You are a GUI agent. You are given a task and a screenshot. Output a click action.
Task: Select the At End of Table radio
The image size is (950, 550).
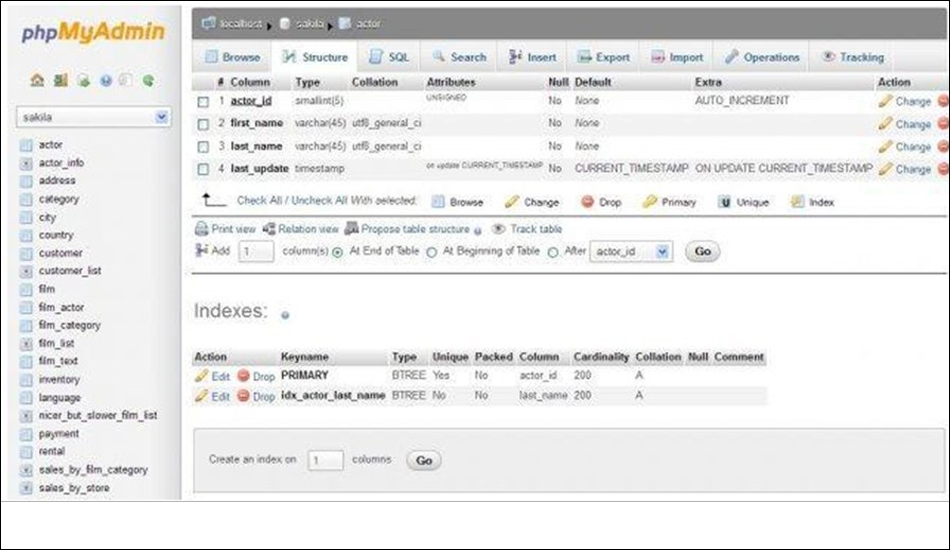(337, 252)
